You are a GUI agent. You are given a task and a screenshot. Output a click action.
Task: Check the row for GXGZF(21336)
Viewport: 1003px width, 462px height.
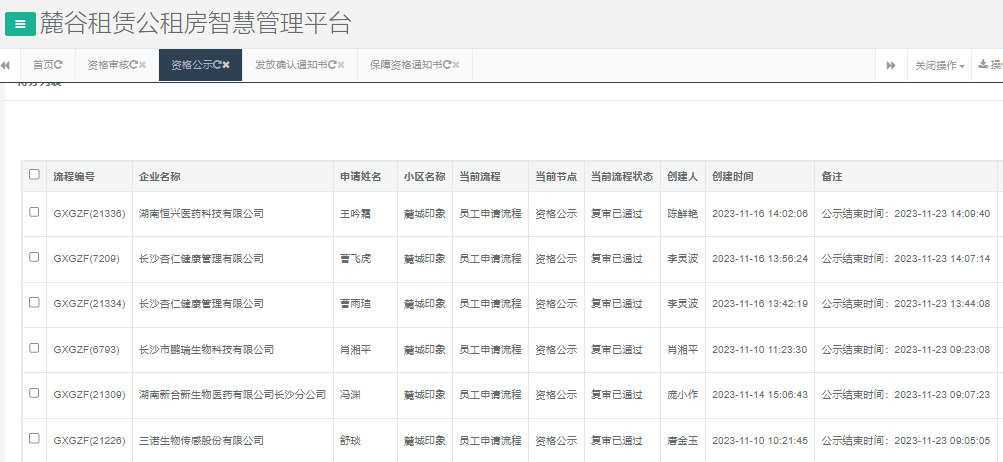[x=34, y=212]
